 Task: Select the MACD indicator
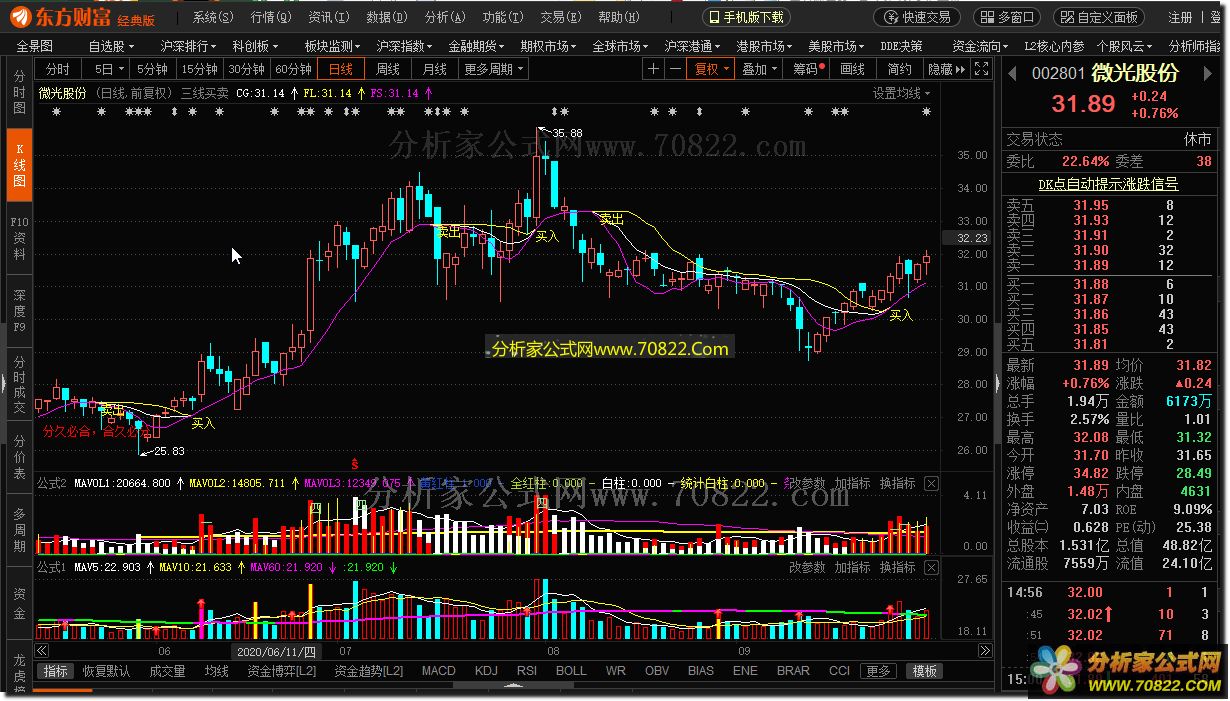pos(438,671)
